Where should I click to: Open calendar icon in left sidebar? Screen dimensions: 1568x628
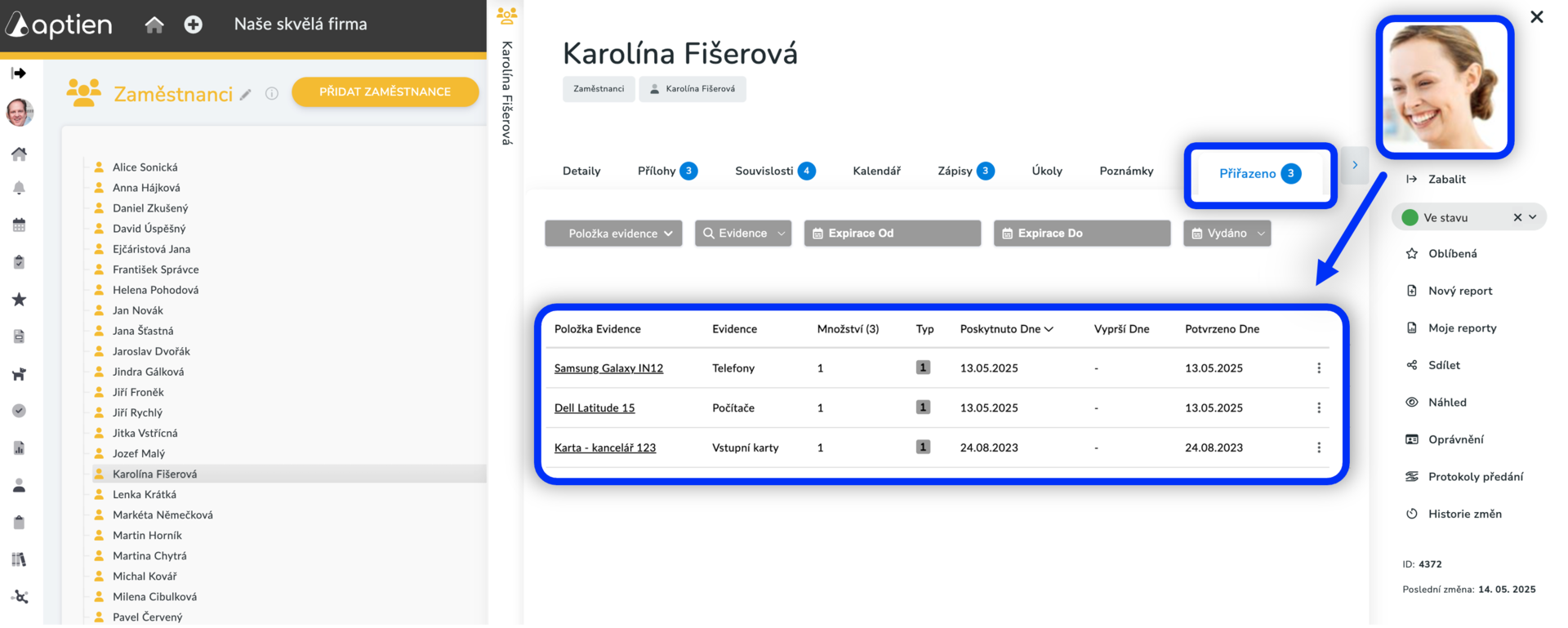[20, 225]
